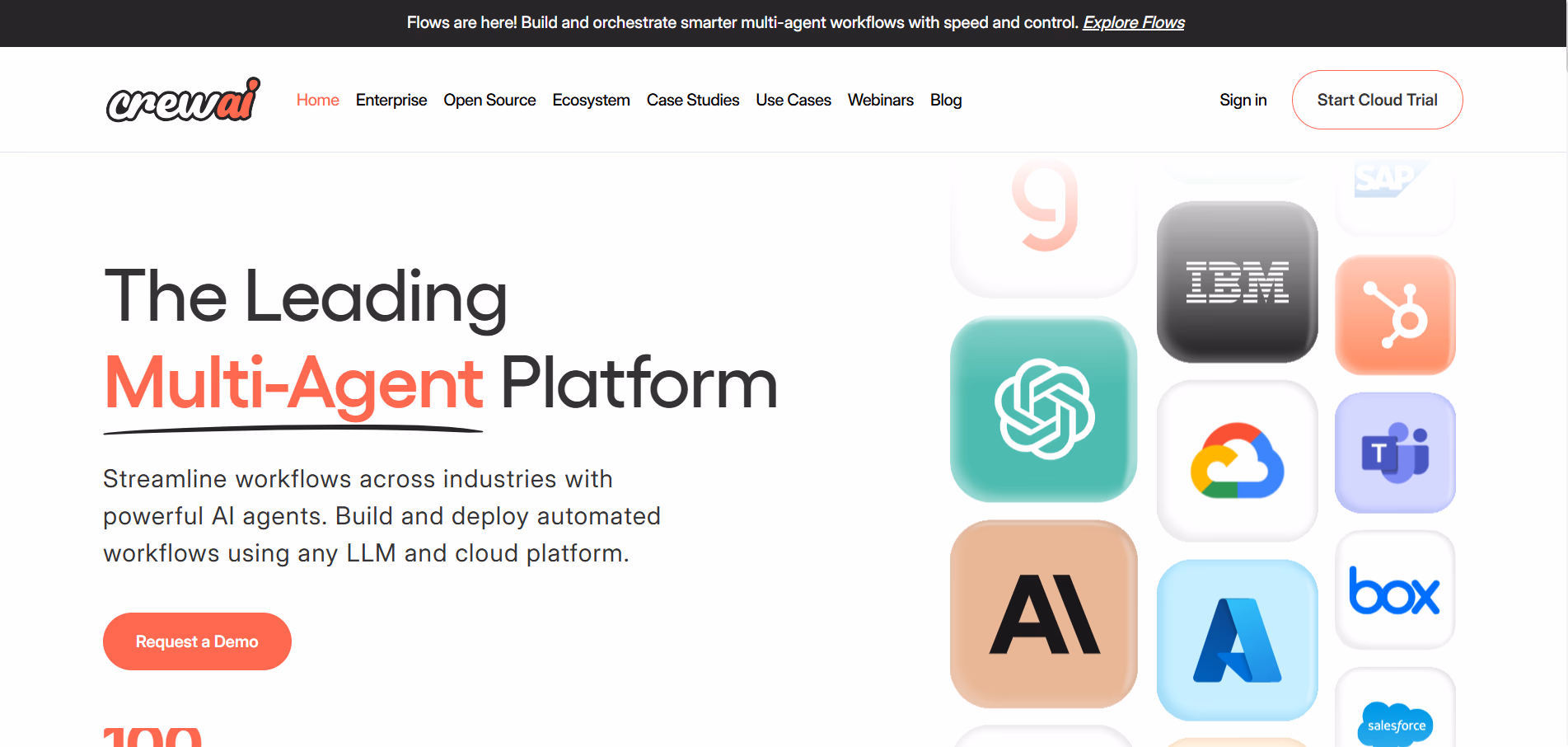Open the Open Source nav item
This screenshot has height=747, width=1568.
coord(489,100)
